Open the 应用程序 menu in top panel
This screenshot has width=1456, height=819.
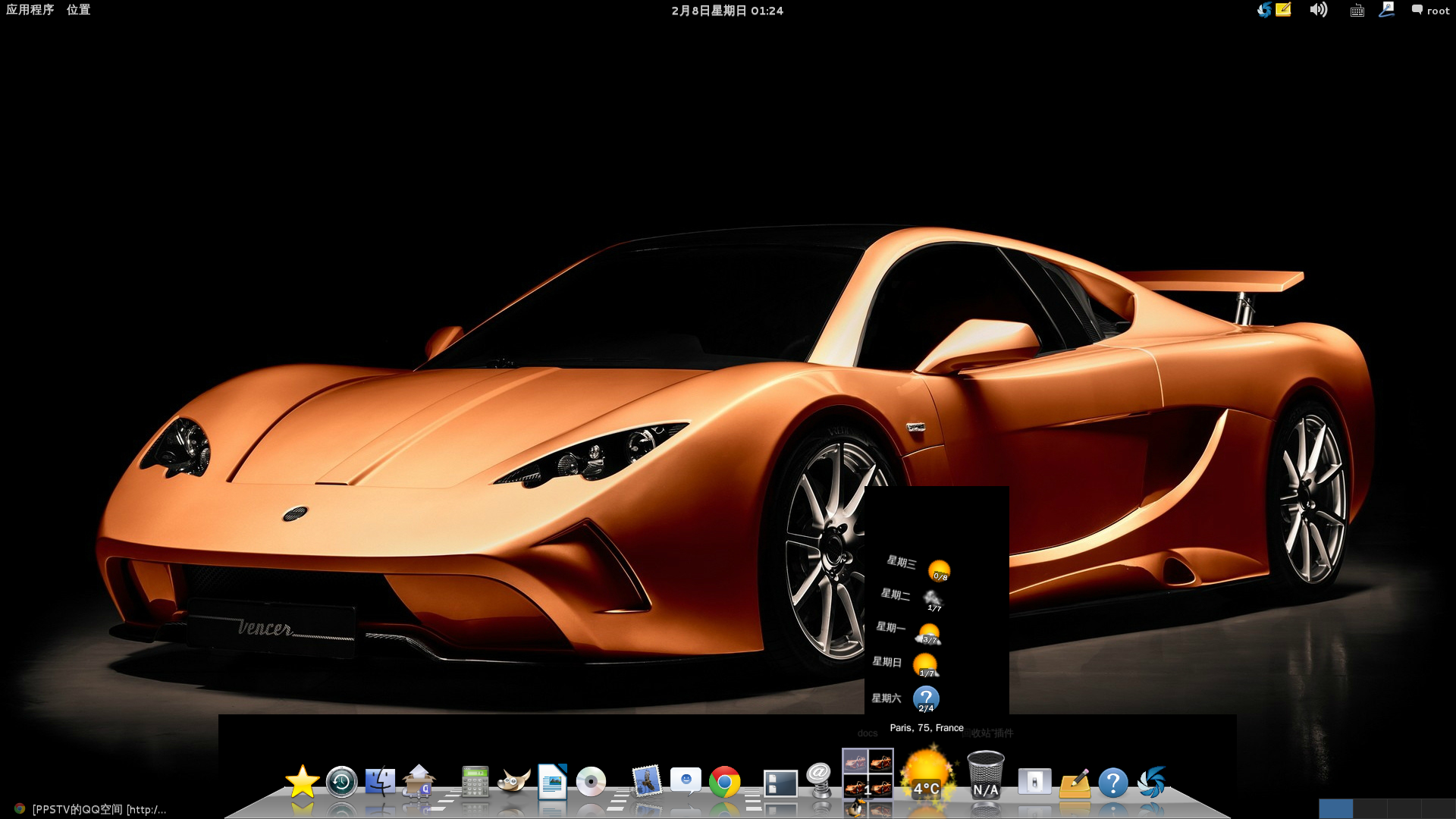(30, 10)
